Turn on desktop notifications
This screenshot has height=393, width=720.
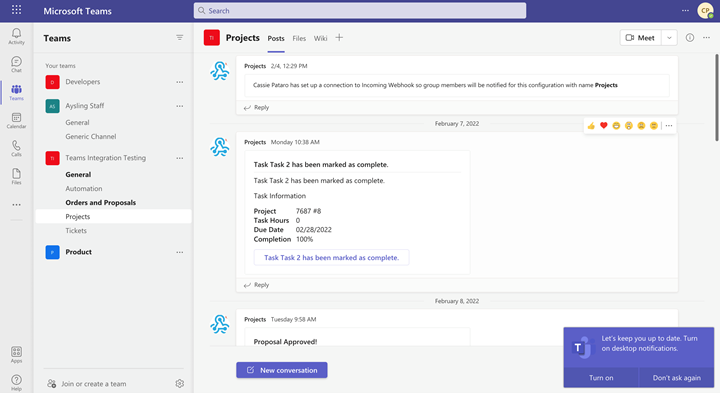point(601,378)
